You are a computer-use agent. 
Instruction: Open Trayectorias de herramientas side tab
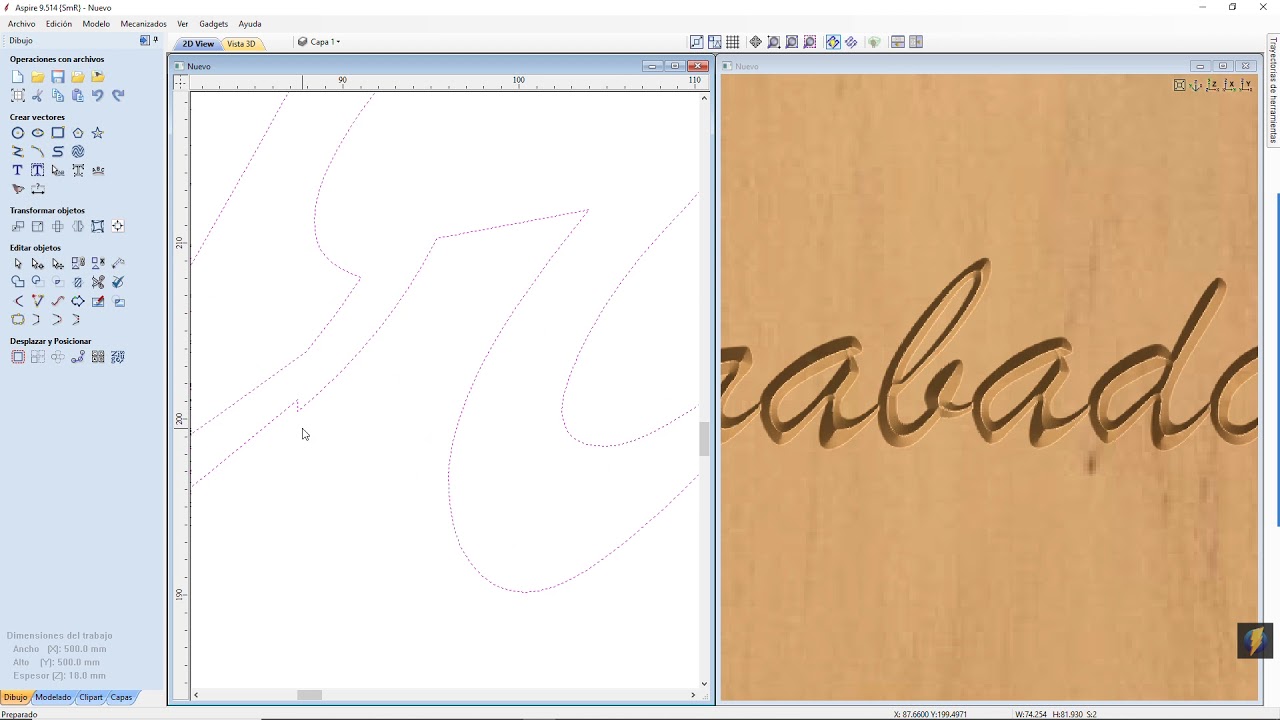1273,90
